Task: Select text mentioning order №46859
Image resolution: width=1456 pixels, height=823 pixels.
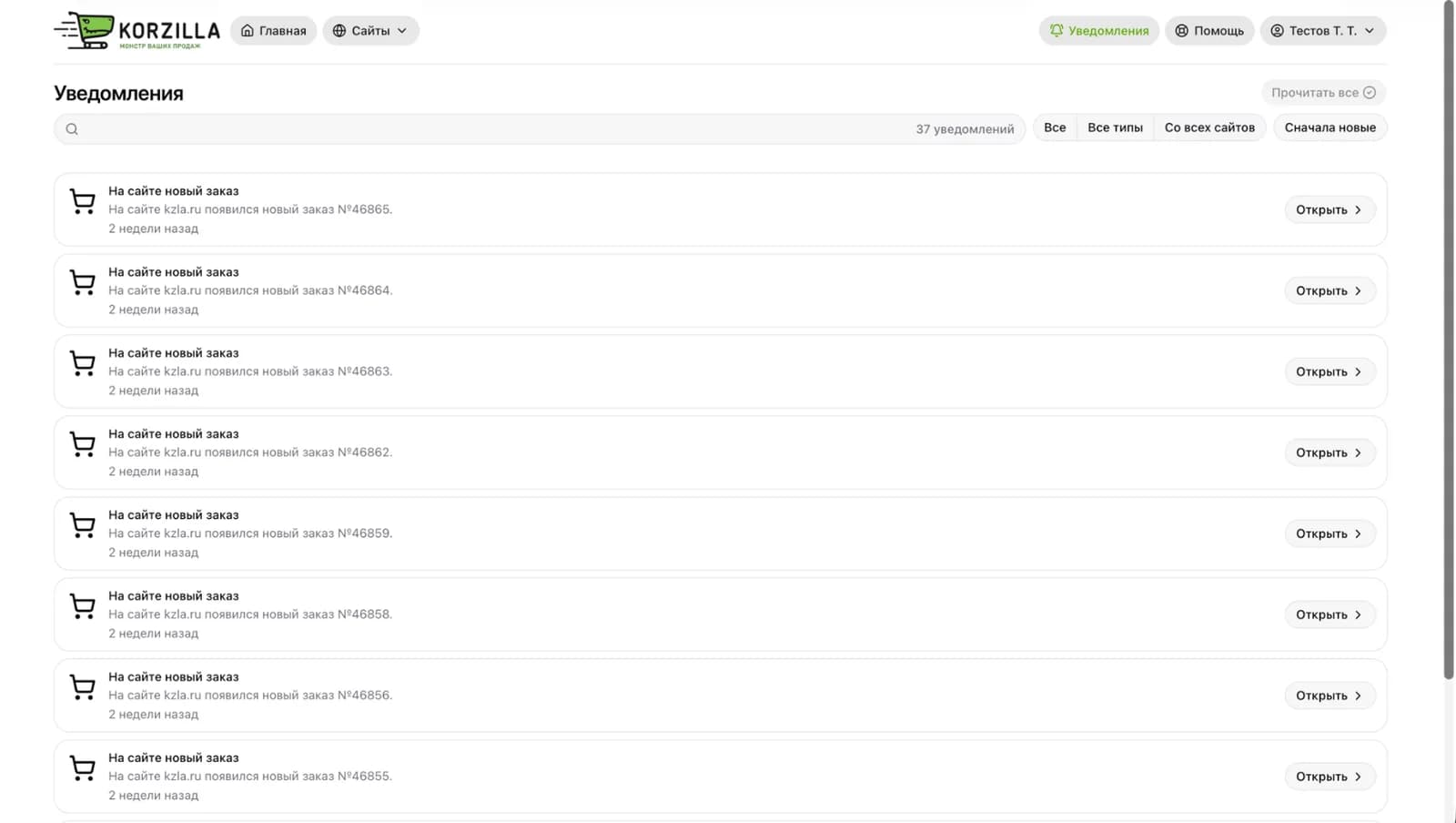Action: [x=250, y=533]
